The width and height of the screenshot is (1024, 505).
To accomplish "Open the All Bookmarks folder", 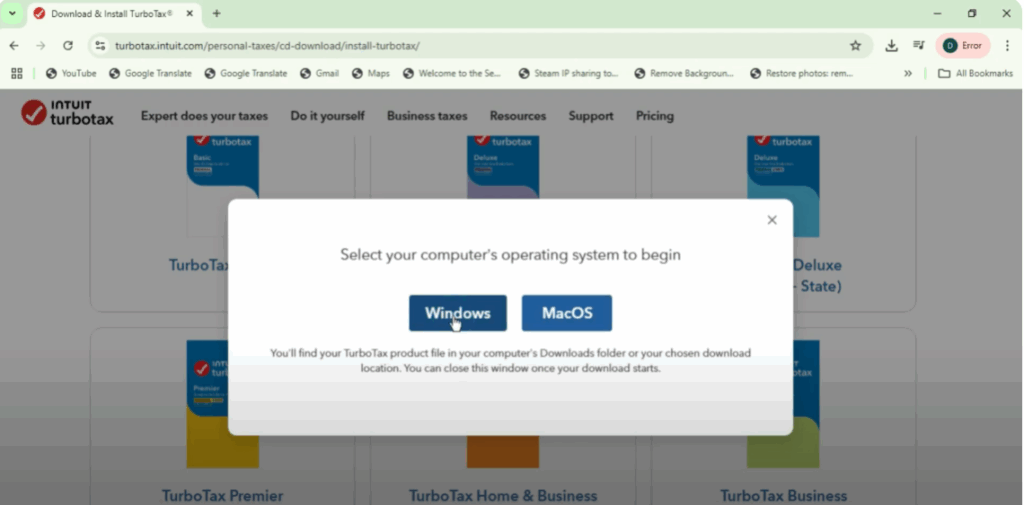I will tap(975, 73).
